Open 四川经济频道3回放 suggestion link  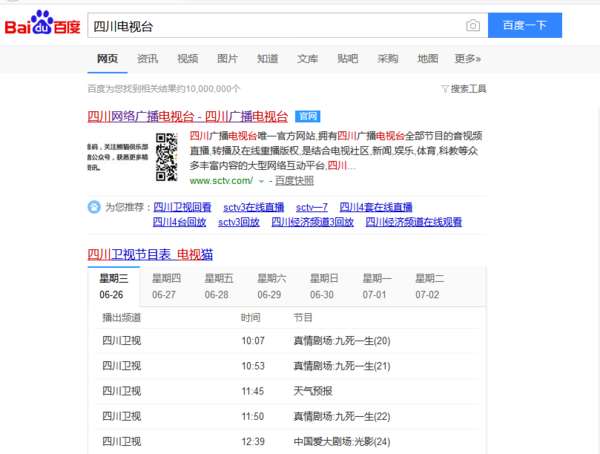(313, 222)
